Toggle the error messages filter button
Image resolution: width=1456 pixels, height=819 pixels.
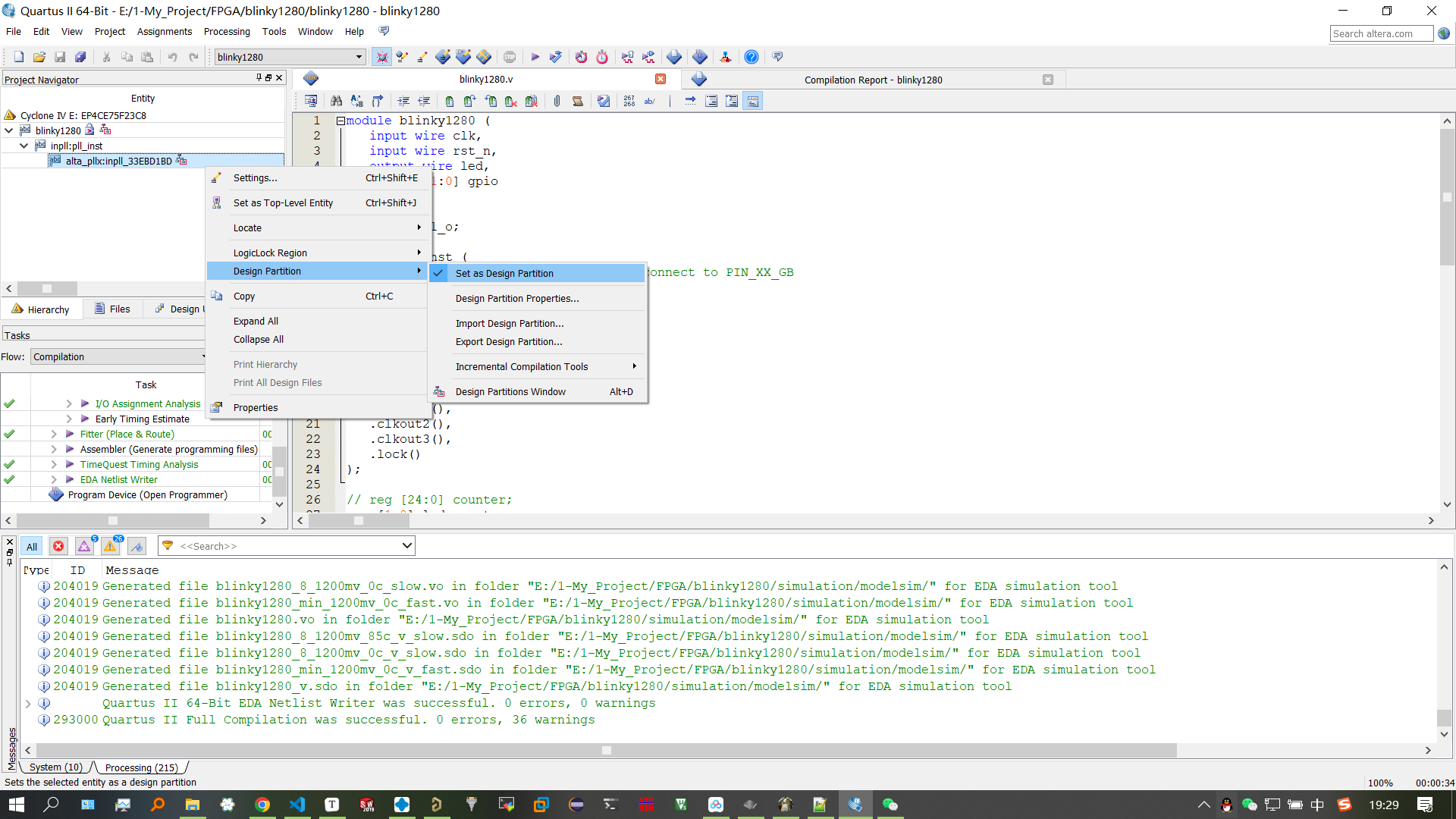(58, 546)
